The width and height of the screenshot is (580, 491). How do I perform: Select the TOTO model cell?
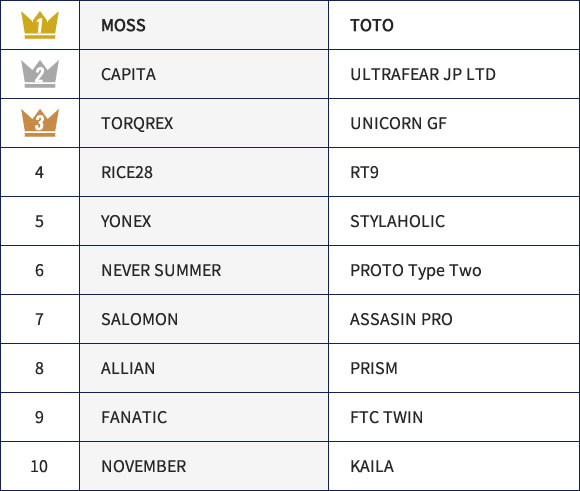454,25
